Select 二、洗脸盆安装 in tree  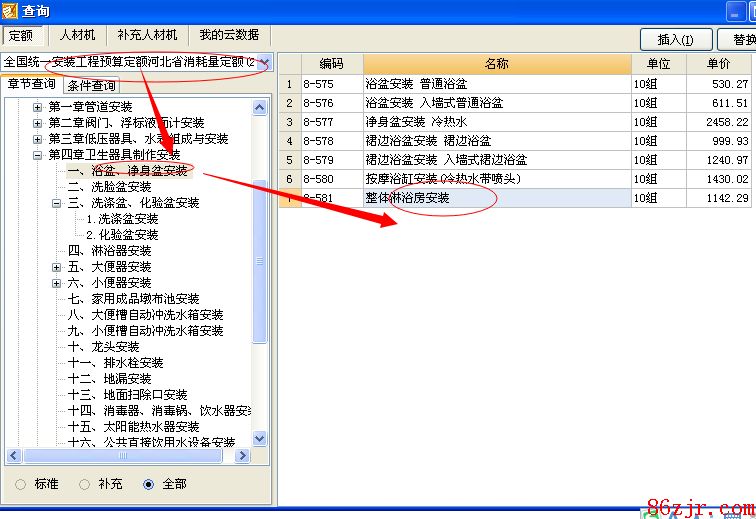pyautogui.click(x=110, y=187)
